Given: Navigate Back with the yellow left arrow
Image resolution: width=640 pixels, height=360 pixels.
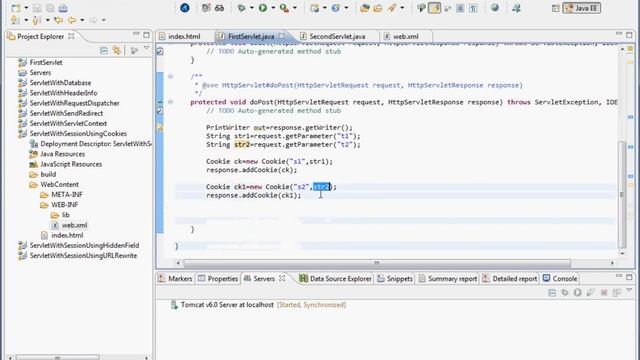Looking at the screenshot, I should coord(72,20).
